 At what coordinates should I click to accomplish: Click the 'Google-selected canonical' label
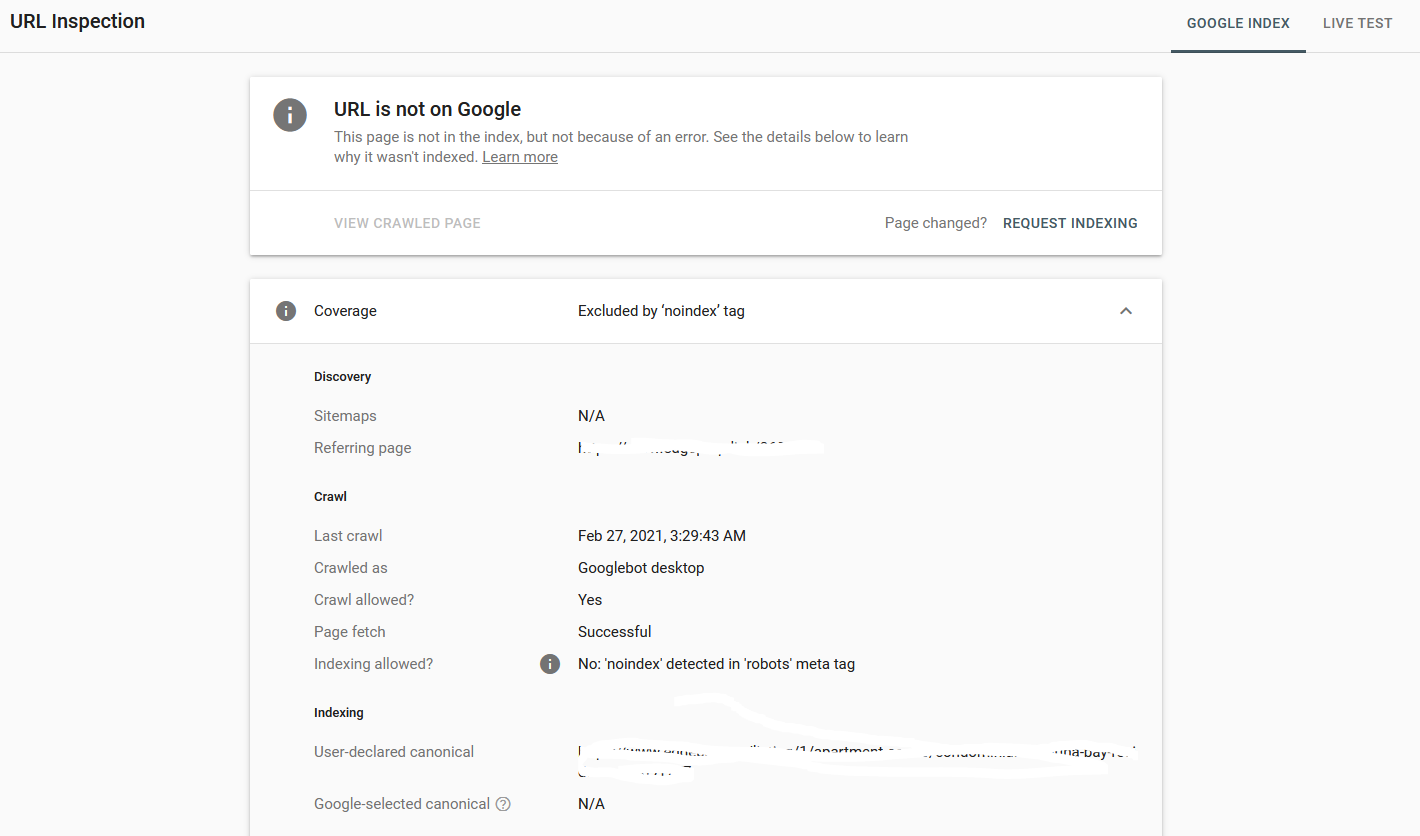click(x=402, y=804)
